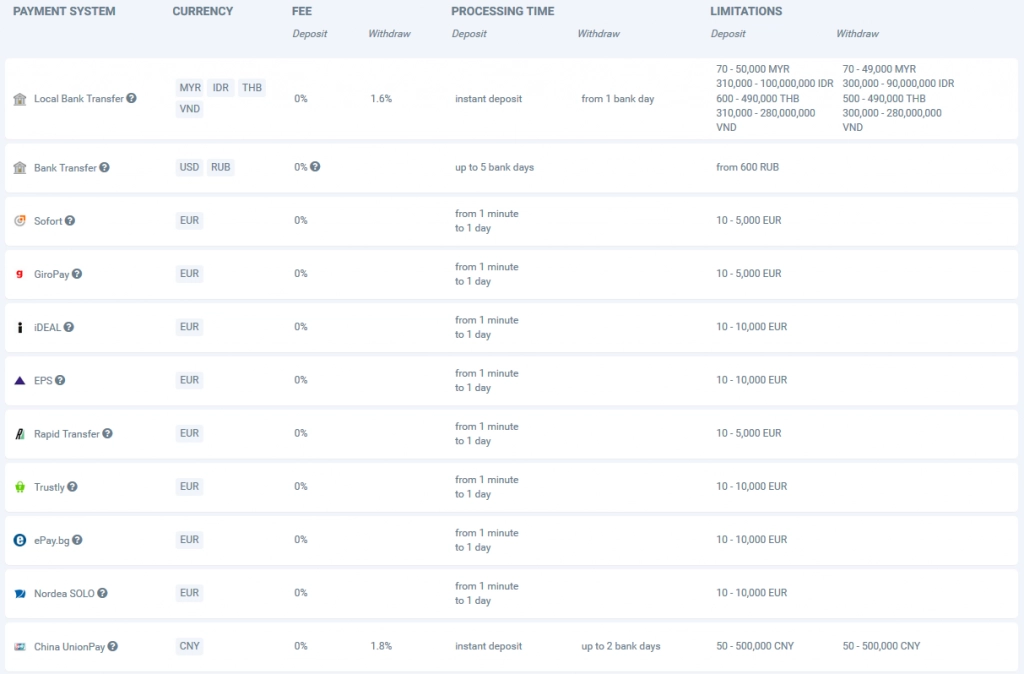Select the CNY currency tag
This screenshot has width=1024, height=674.
coord(189,646)
